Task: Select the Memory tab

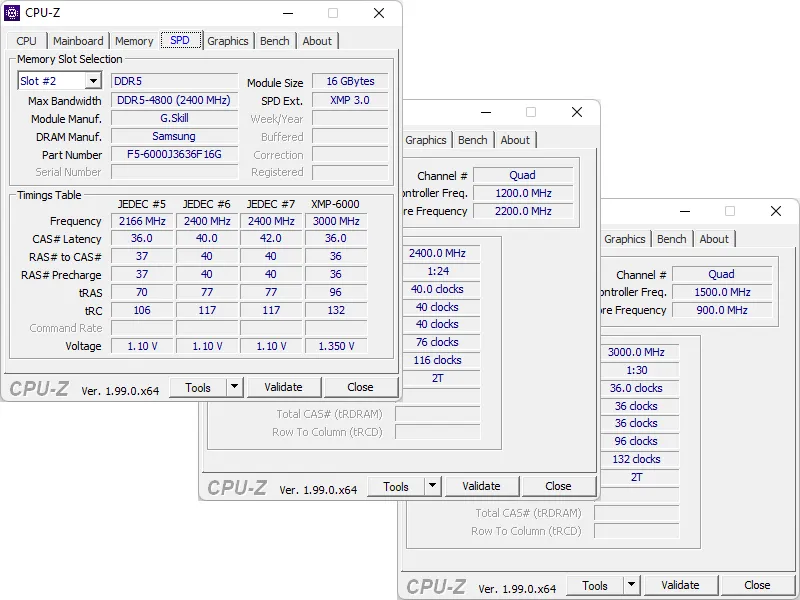Action: coord(134,41)
